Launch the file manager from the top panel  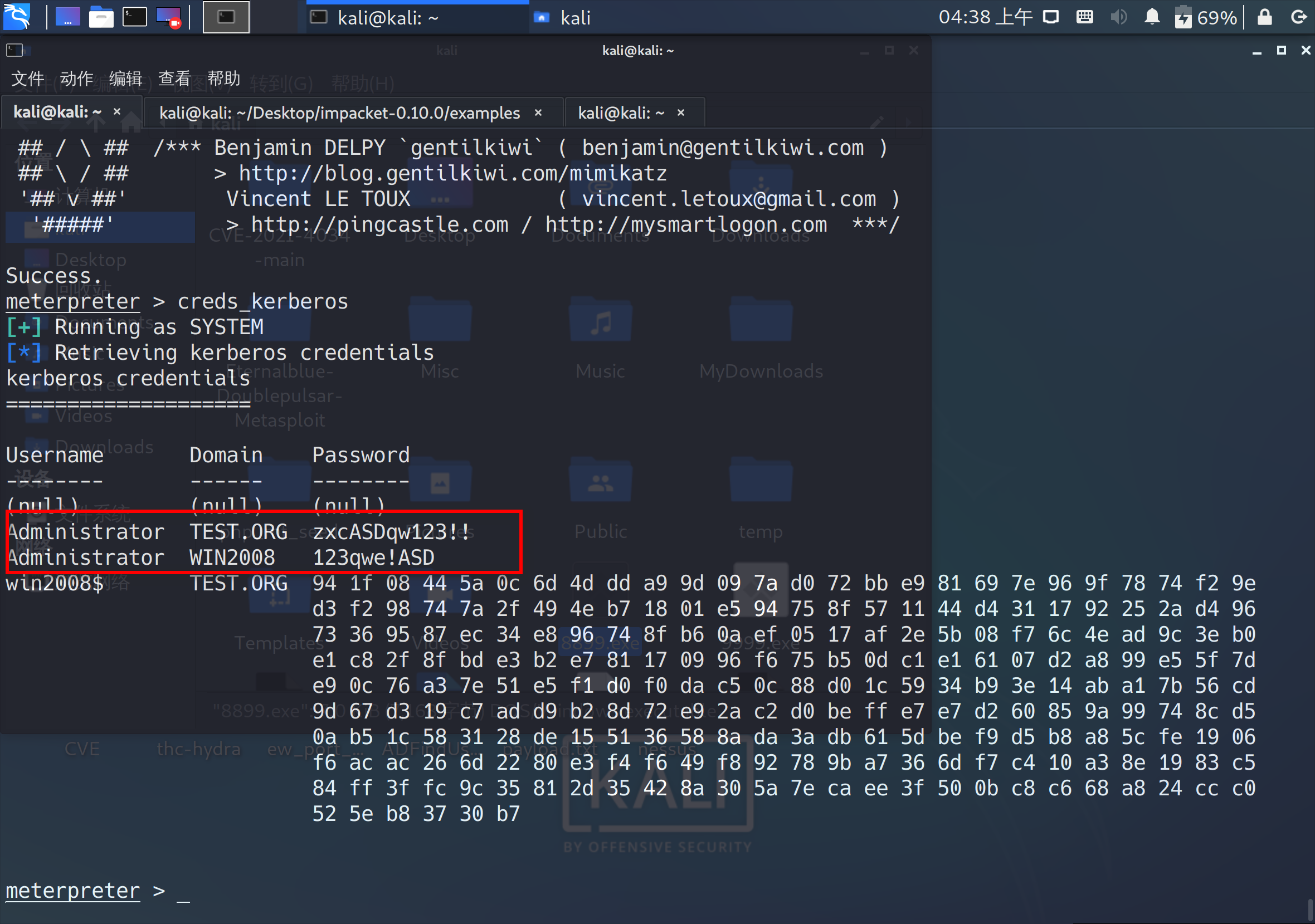pyautogui.click(x=101, y=17)
